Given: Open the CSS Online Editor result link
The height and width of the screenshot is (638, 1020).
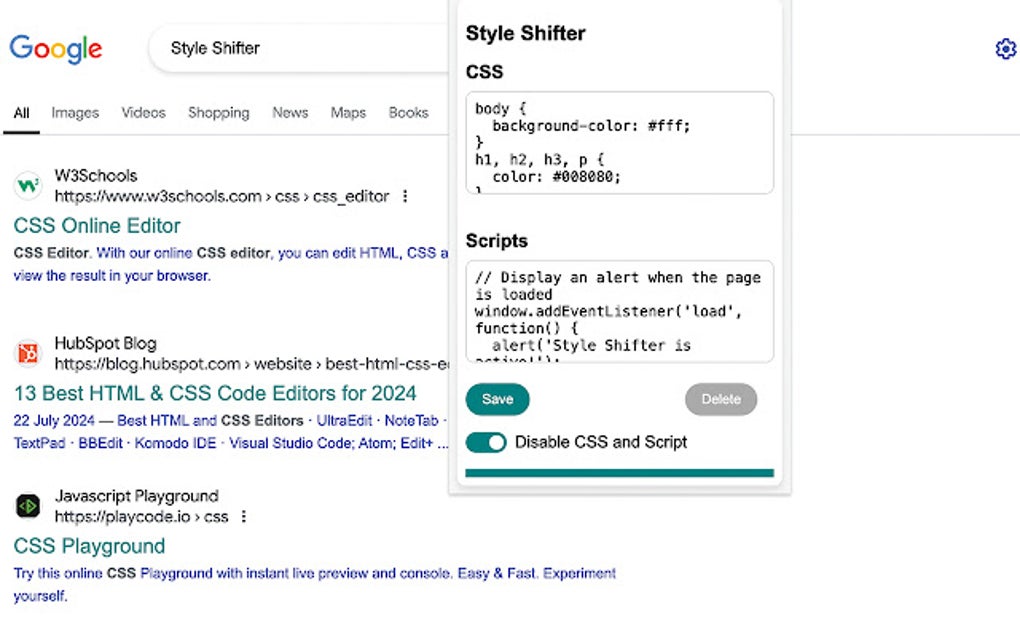Looking at the screenshot, I should point(97,226).
